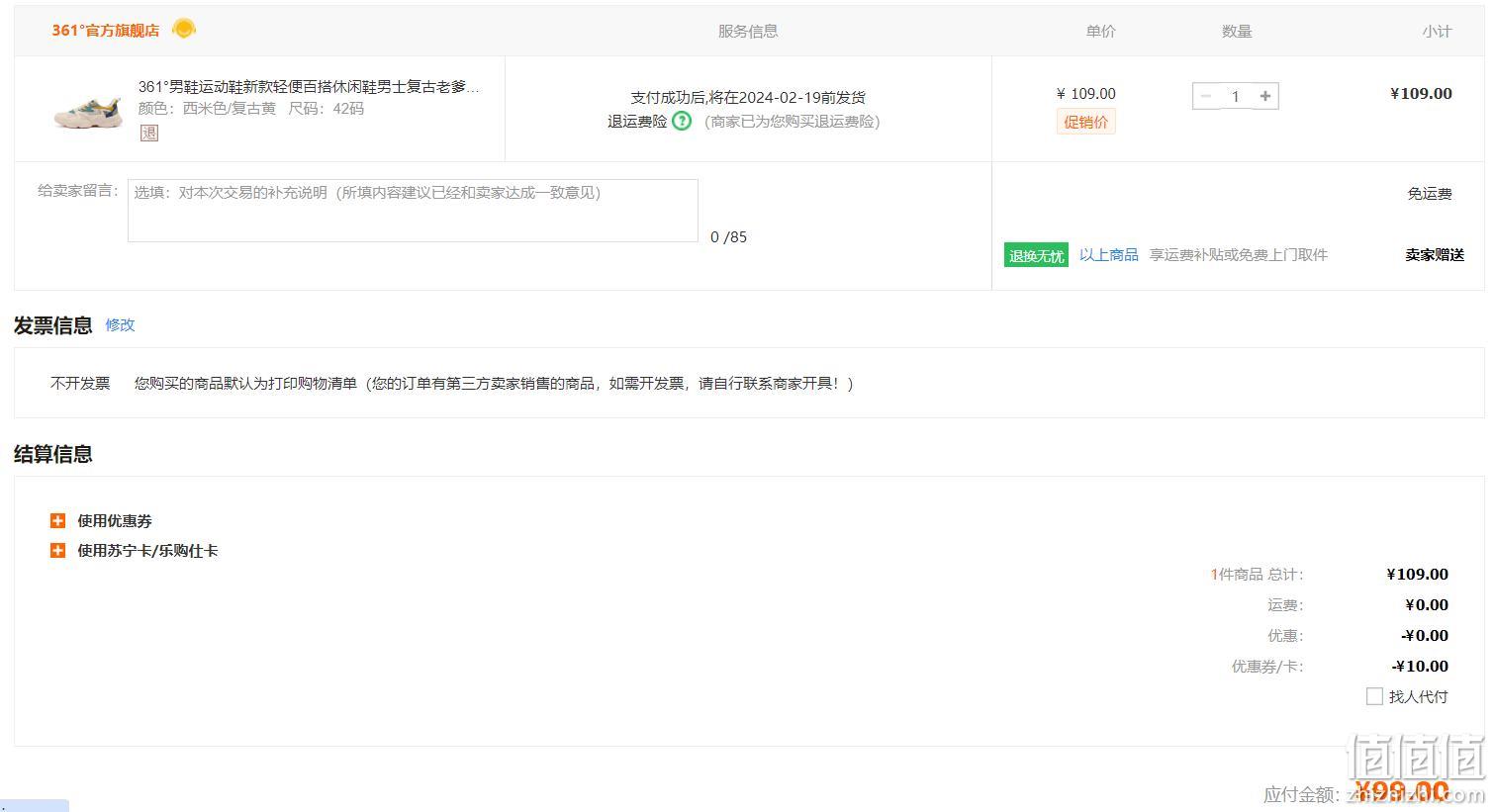This screenshot has height=812, width=1494.
Task: Click 修改 next to 发票信息
Action: [120, 324]
